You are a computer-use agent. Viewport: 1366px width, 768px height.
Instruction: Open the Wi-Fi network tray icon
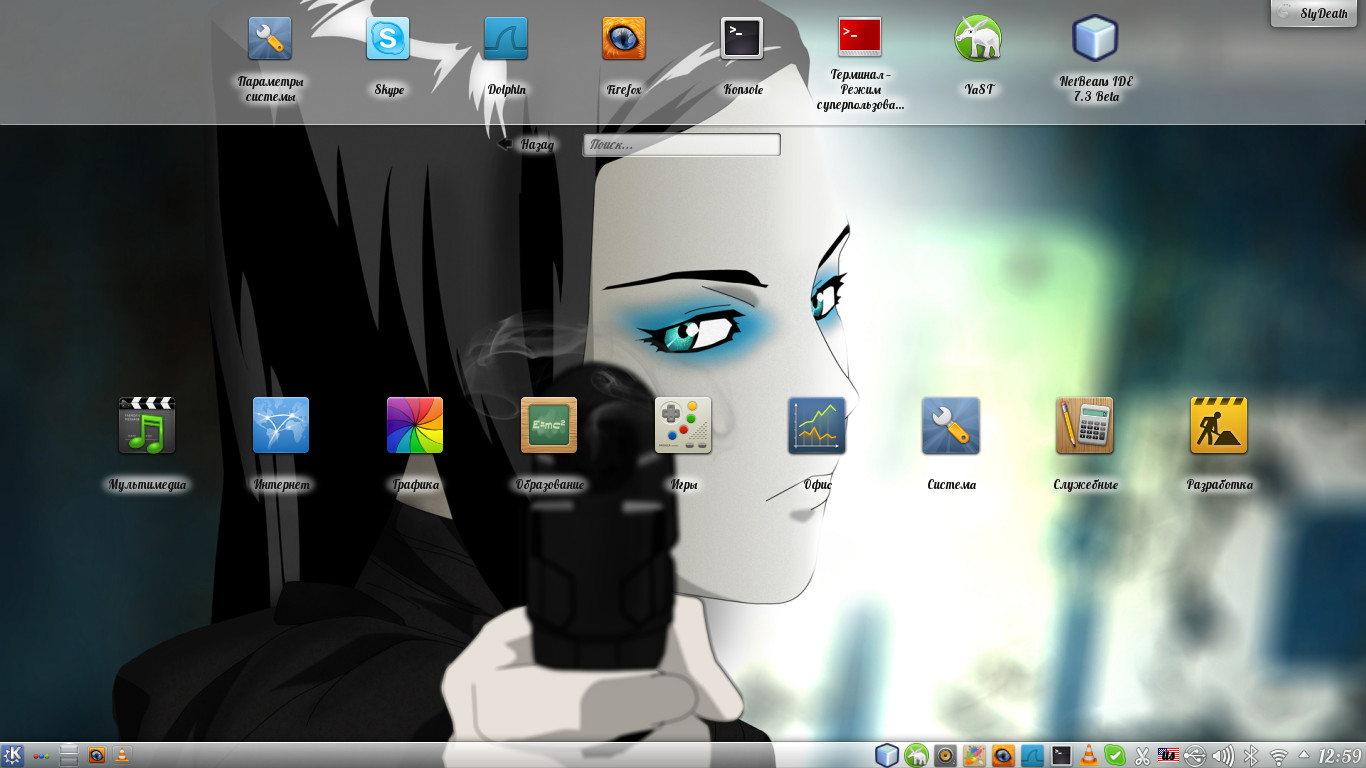[1278, 756]
